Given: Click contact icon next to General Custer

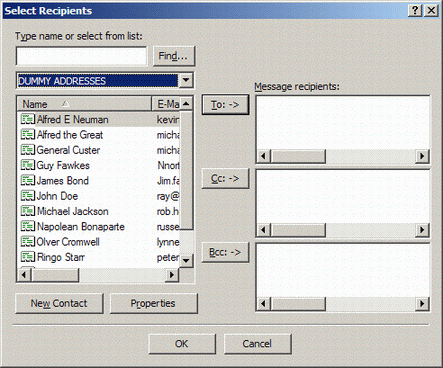Looking at the screenshot, I should click(28, 150).
